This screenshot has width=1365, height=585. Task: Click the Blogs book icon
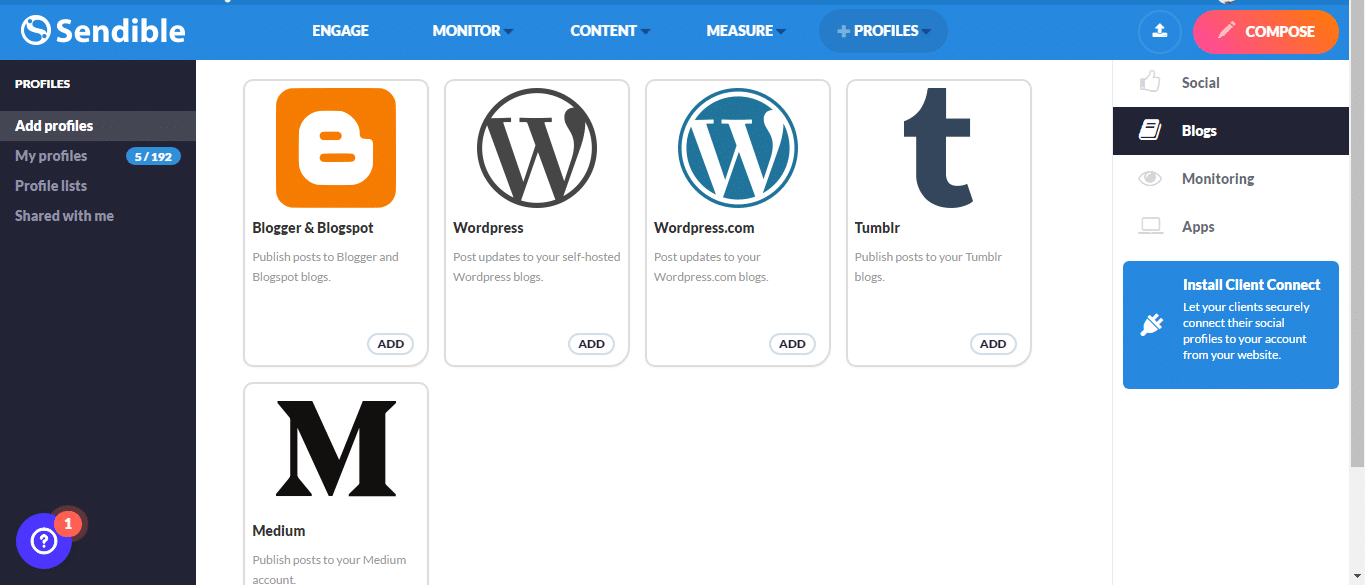[1150, 131]
